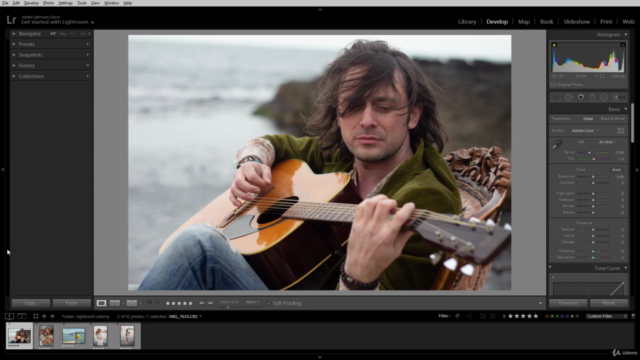Viewport: 640px width, 360px height.
Task: Expand the Collections panel
Action: (x=14, y=76)
